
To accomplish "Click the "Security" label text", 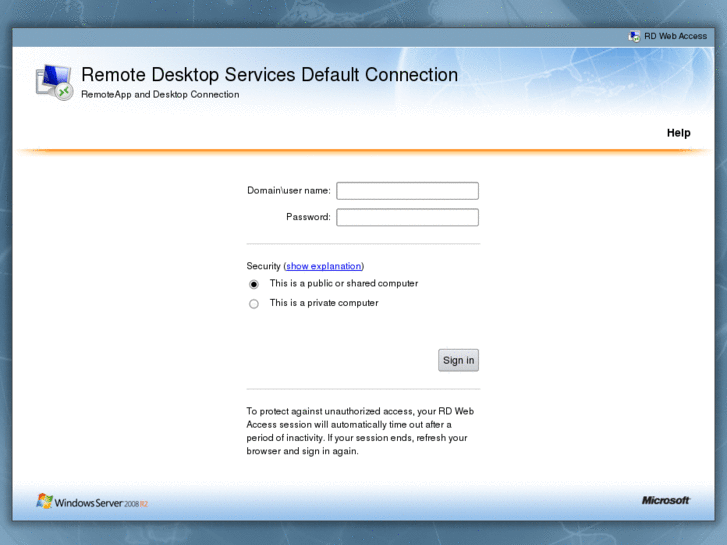I will click(263, 266).
